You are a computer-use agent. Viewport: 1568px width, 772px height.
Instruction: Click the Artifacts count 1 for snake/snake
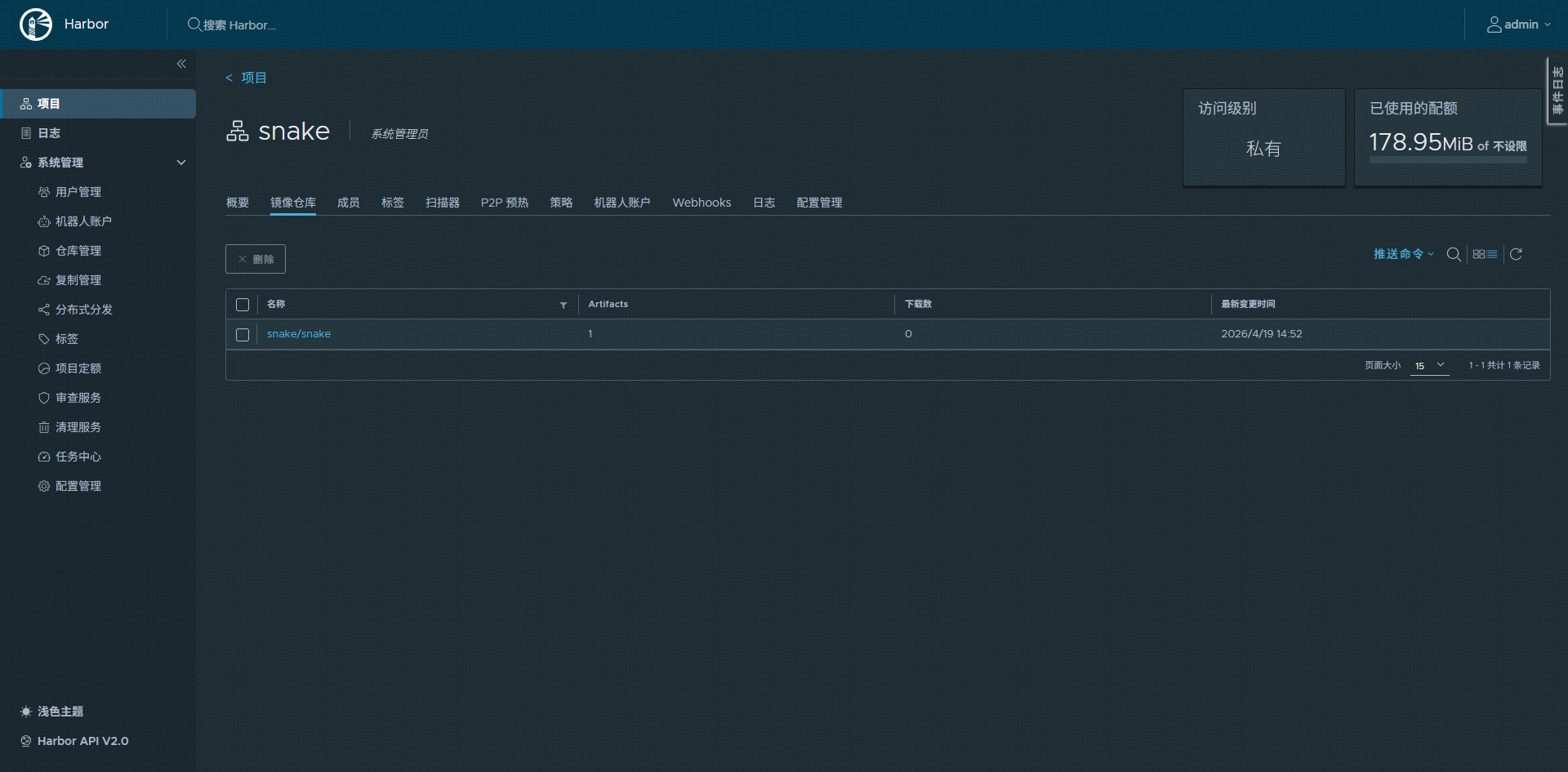coord(590,334)
